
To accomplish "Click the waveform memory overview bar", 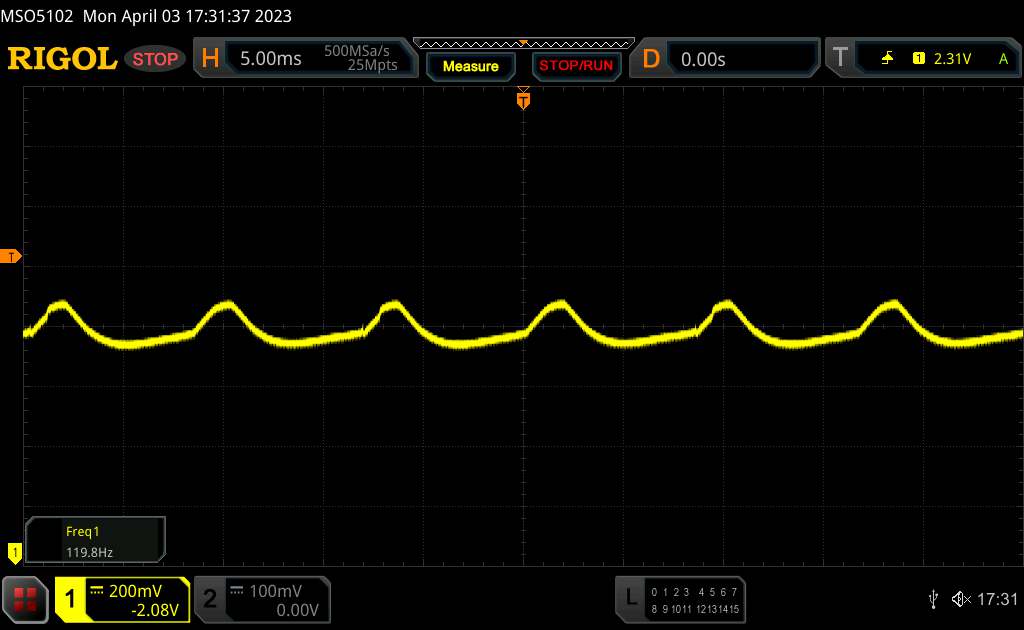I will point(524,44).
